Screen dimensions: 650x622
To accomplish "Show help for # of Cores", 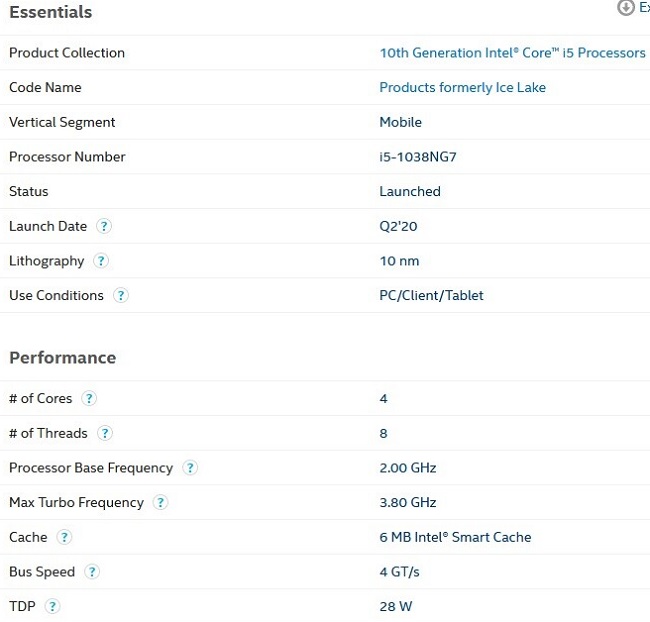I will coord(89,399).
